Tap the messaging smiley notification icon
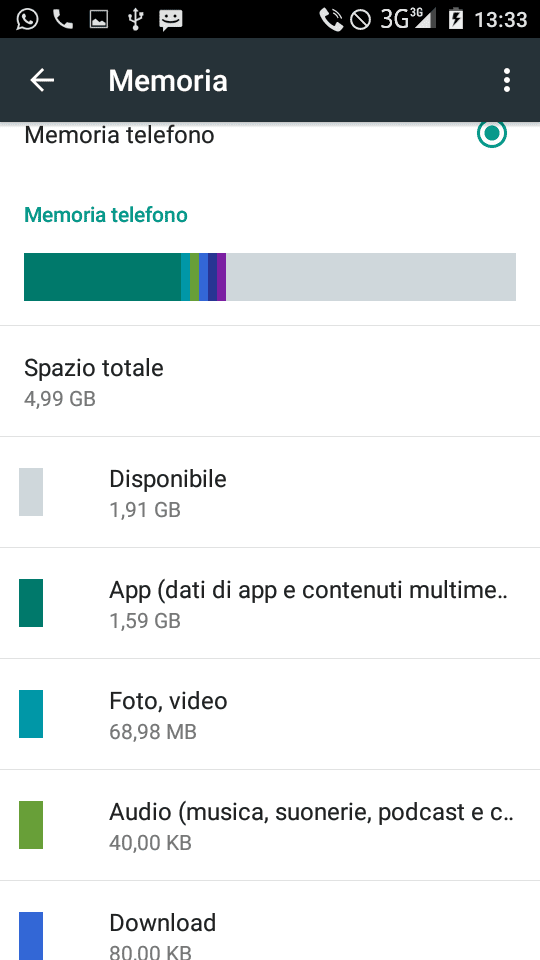The width and height of the screenshot is (540, 960). click(171, 20)
